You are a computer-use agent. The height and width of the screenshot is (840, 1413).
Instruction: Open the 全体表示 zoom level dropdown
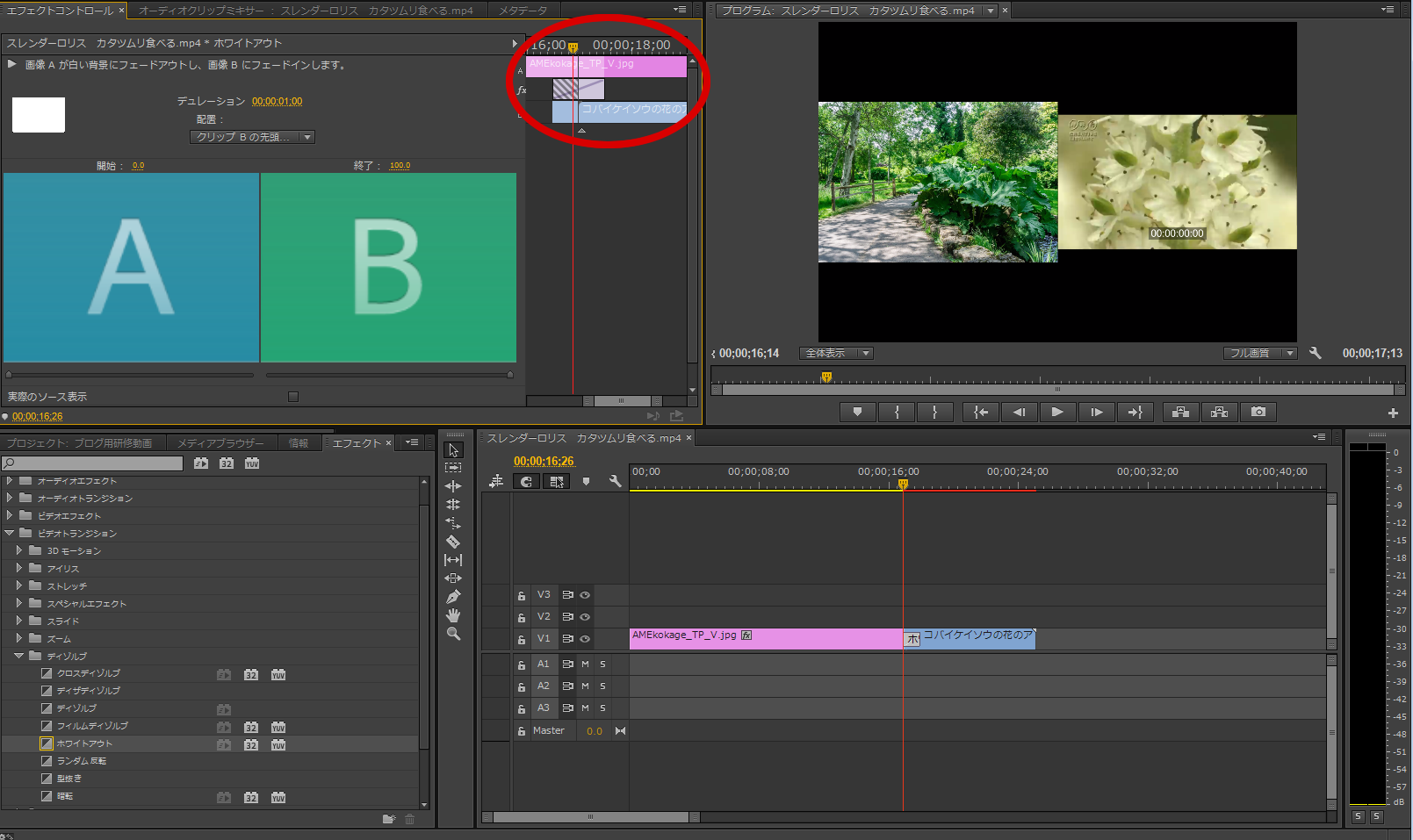tap(835, 353)
